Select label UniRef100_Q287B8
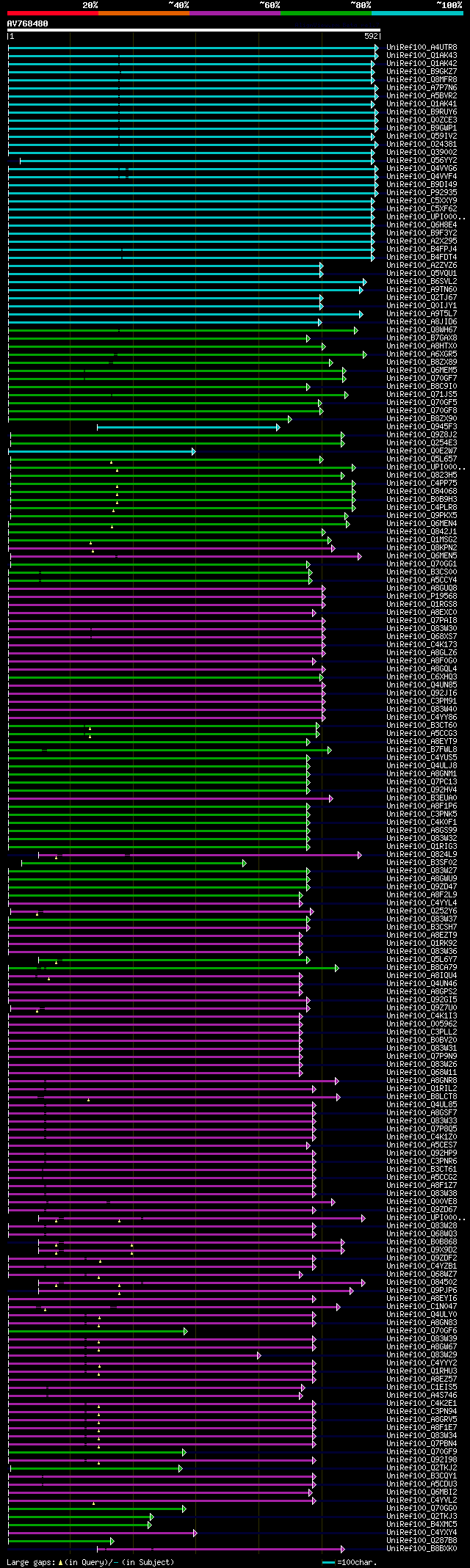Viewport: 470px width, 1568px height. 422,1541
